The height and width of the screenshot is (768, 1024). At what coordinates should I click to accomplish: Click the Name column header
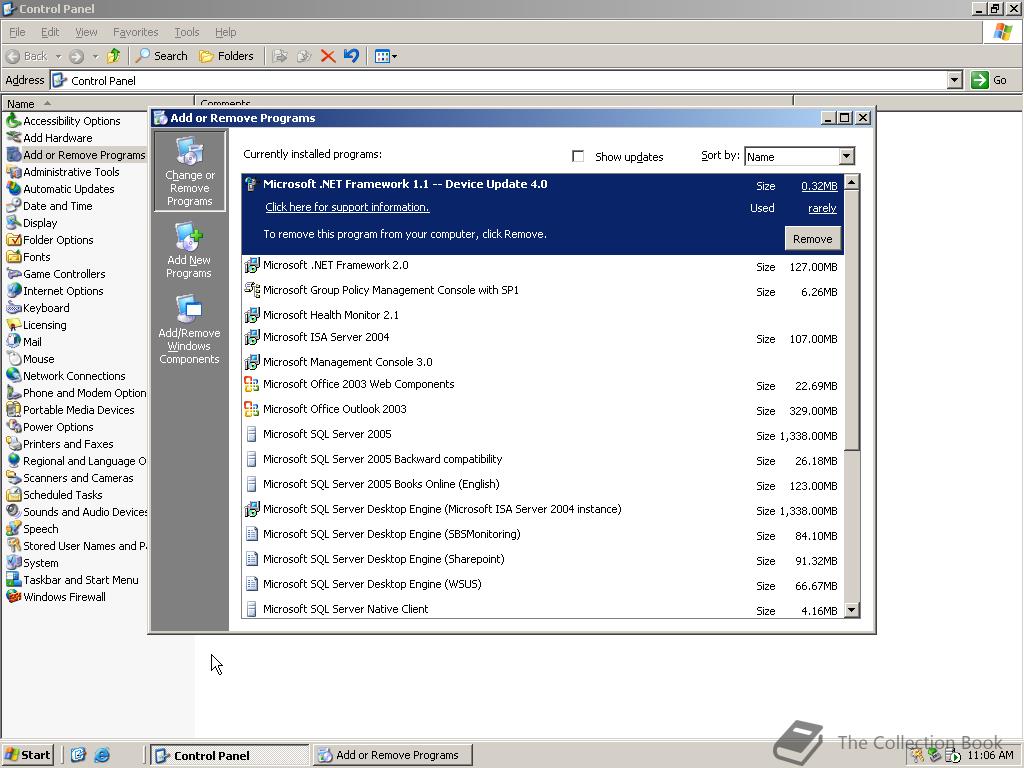pyautogui.click(x=98, y=104)
